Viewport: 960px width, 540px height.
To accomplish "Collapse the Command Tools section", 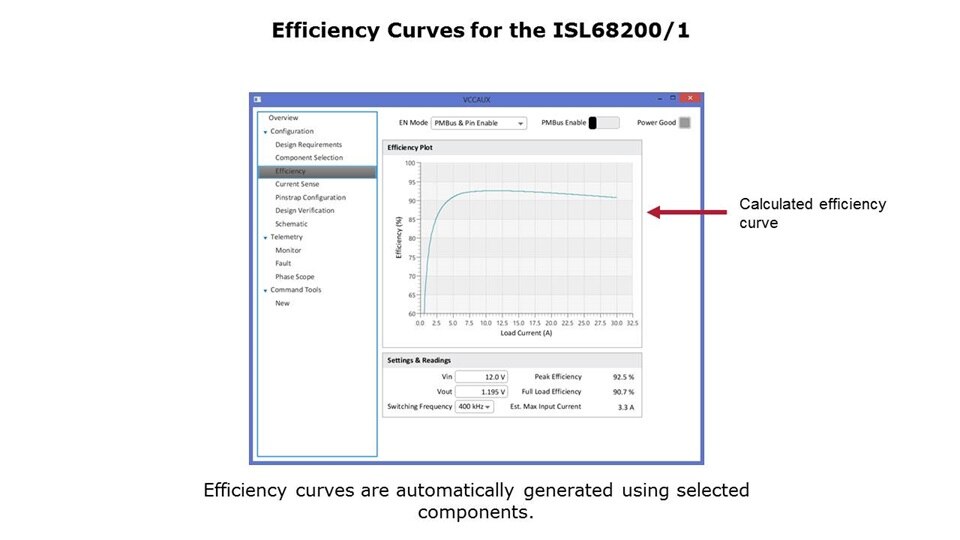I will [265, 290].
